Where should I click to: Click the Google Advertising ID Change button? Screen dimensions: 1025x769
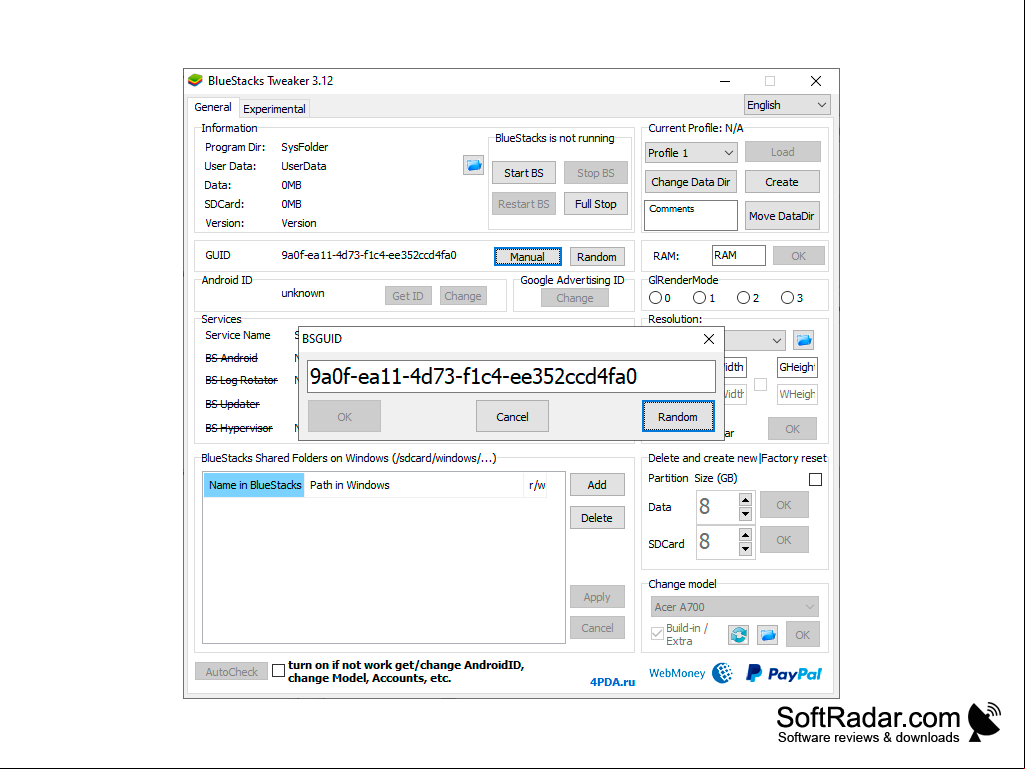[575, 298]
